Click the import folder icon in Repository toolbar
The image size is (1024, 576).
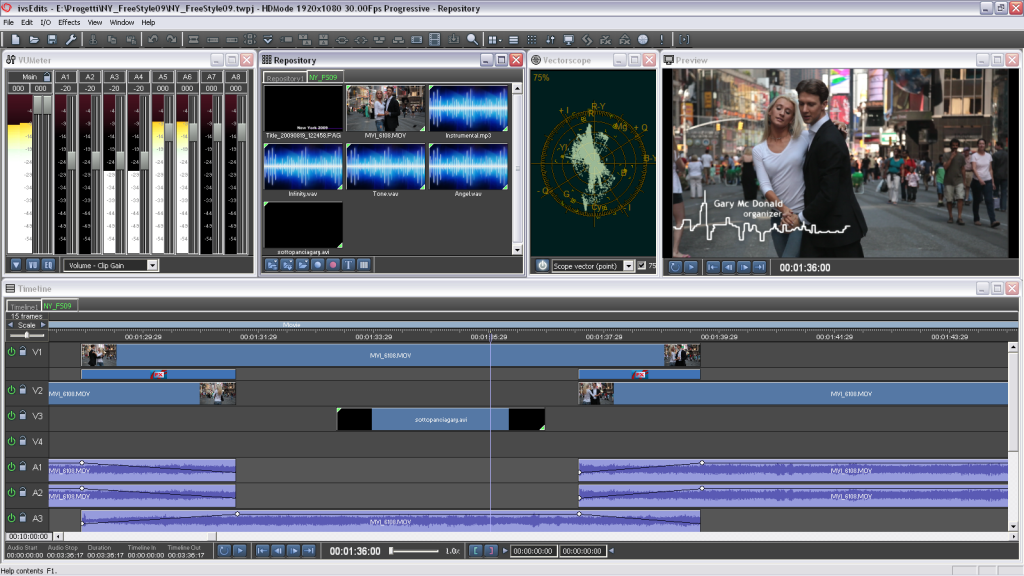[271, 265]
